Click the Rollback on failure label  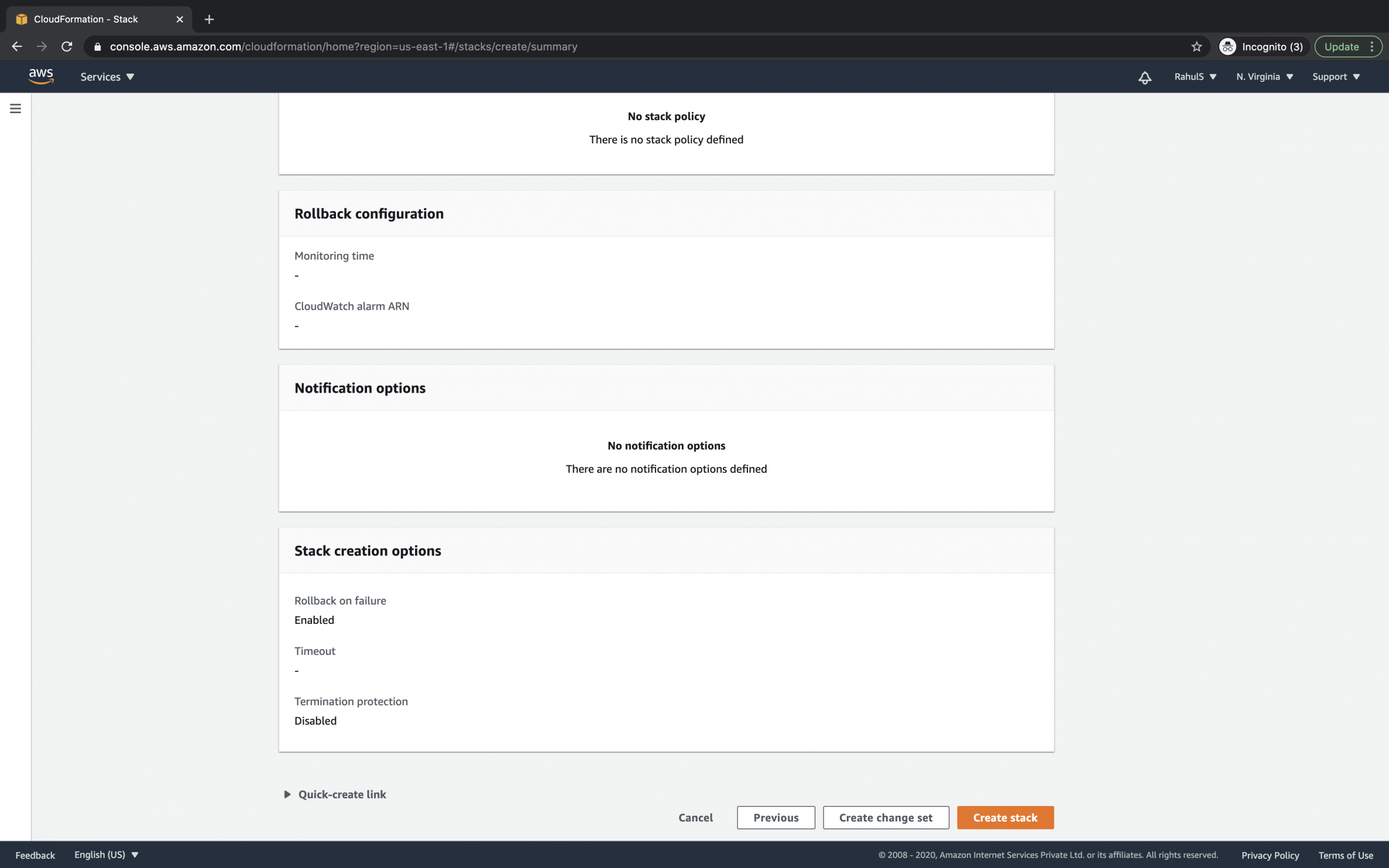340,601
